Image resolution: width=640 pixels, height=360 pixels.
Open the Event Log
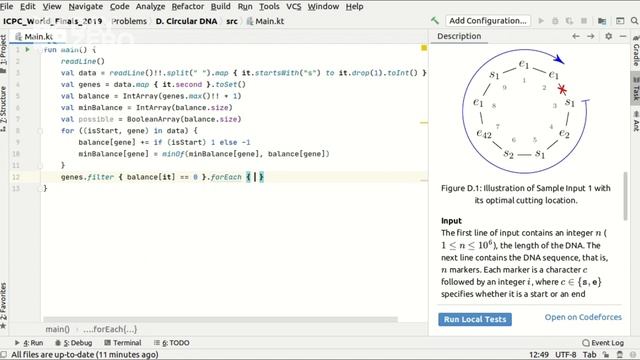pyautogui.click(x=603, y=343)
